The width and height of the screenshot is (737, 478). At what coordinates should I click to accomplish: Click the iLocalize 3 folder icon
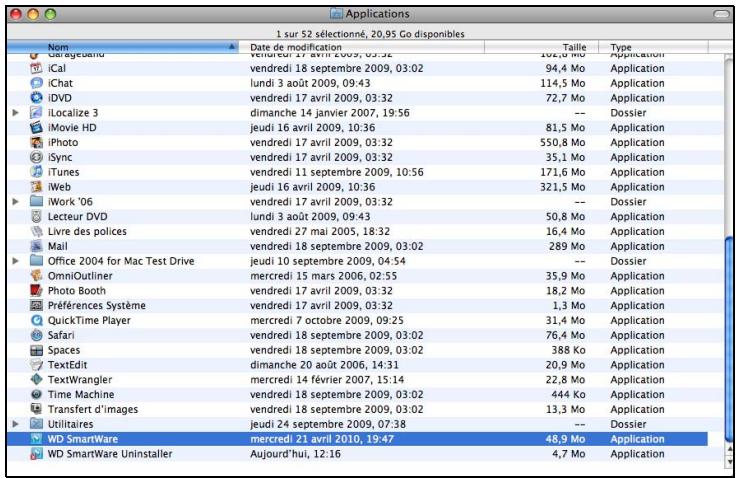click(36, 113)
